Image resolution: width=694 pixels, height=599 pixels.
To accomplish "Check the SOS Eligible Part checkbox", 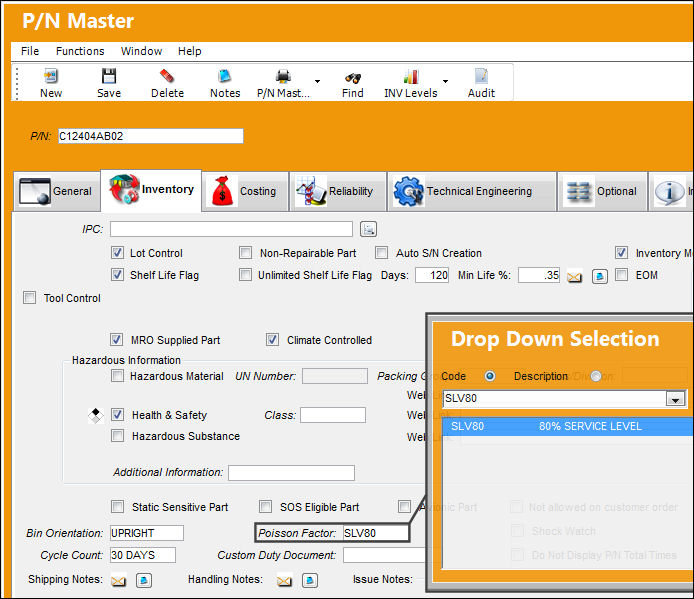I will 266,506.
